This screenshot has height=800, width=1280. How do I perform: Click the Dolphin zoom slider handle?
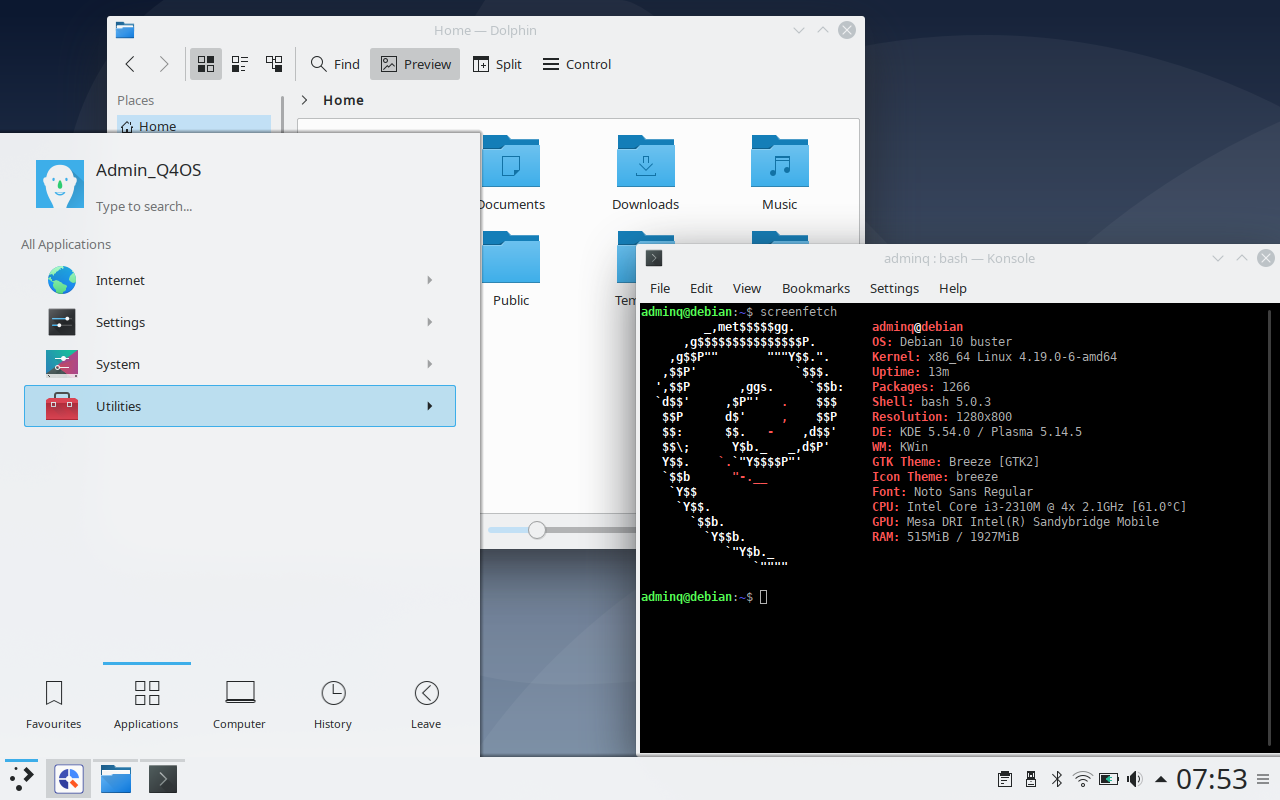click(x=537, y=530)
